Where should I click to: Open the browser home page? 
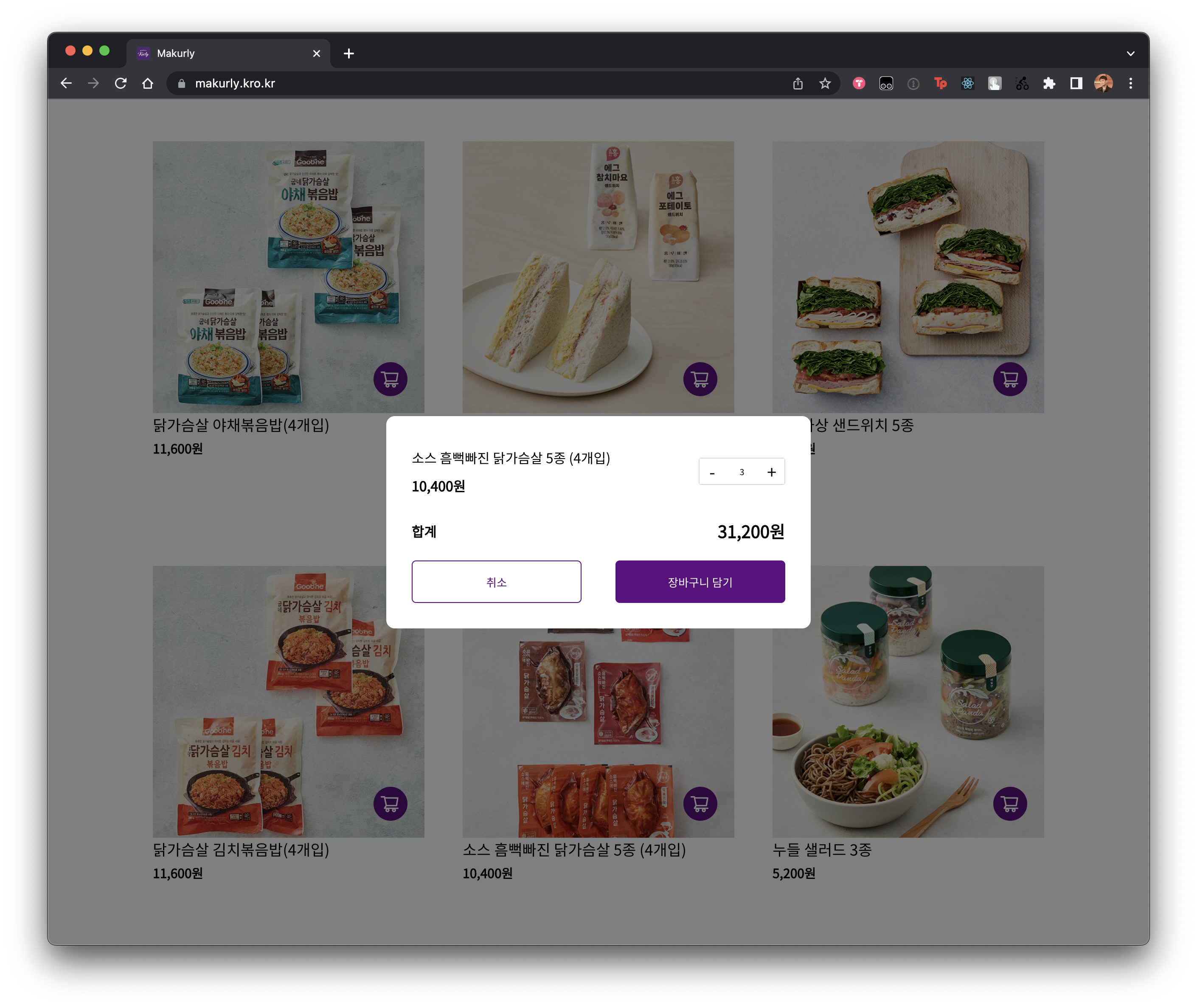(x=148, y=83)
